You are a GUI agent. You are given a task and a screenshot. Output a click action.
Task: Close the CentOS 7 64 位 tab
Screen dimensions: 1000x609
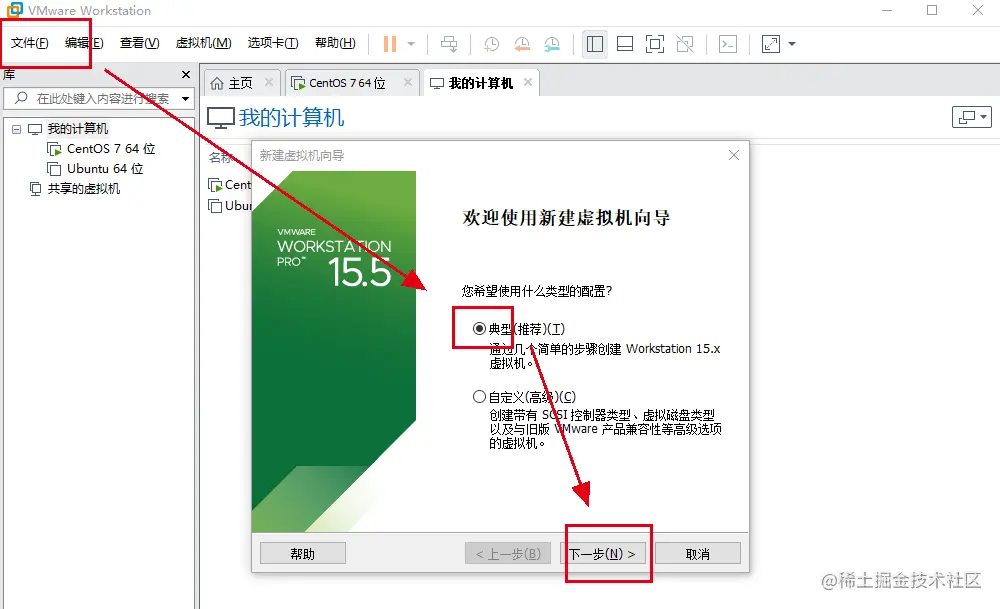[408, 82]
